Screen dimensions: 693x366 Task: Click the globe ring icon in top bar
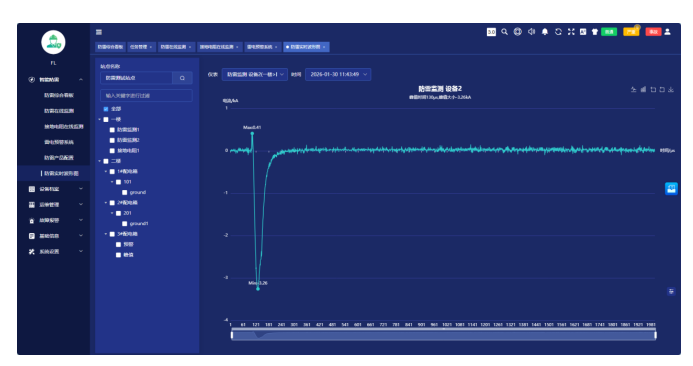(x=518, y=32)
